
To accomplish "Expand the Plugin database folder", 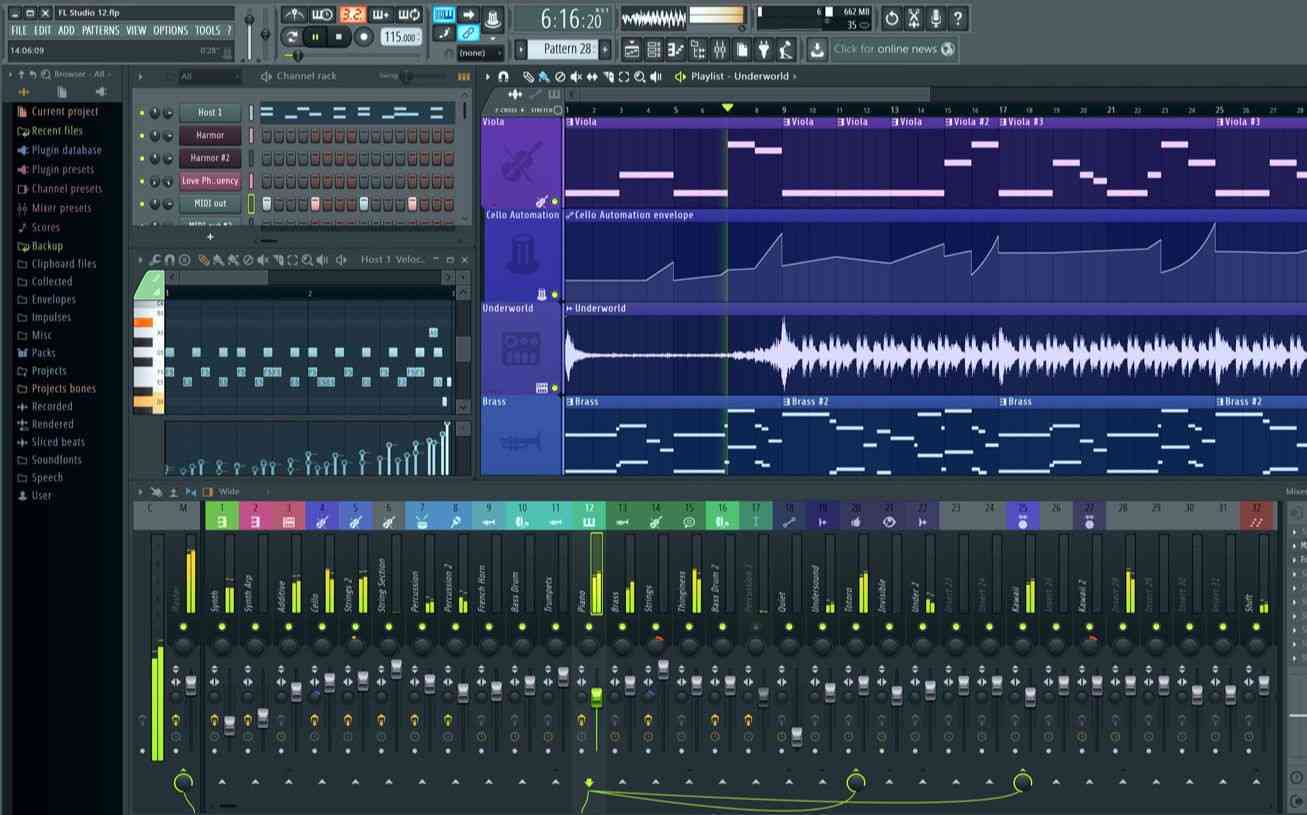I will [x=59, y=150].
